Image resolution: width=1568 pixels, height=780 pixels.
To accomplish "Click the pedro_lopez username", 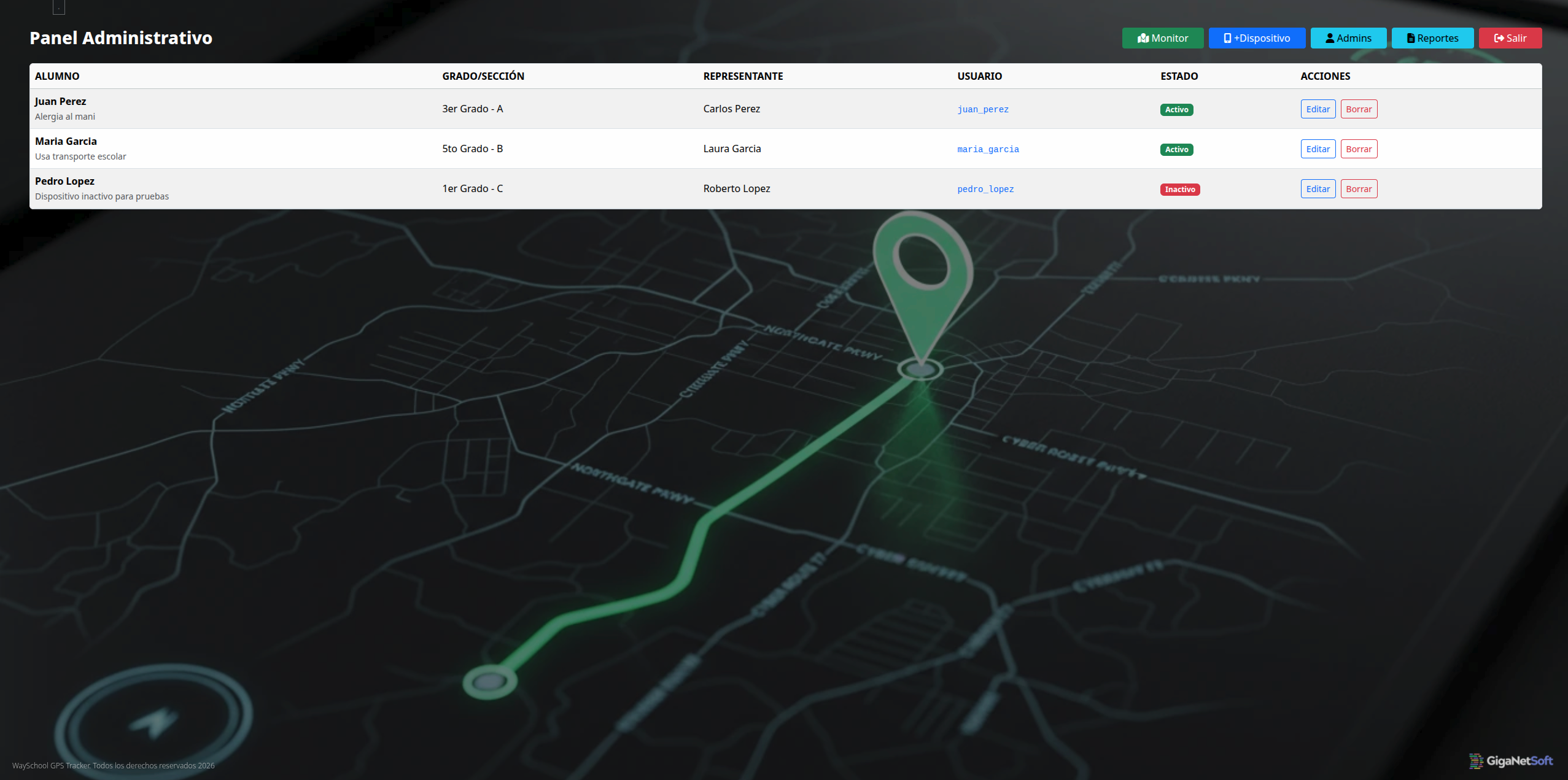I will [985, 189].
